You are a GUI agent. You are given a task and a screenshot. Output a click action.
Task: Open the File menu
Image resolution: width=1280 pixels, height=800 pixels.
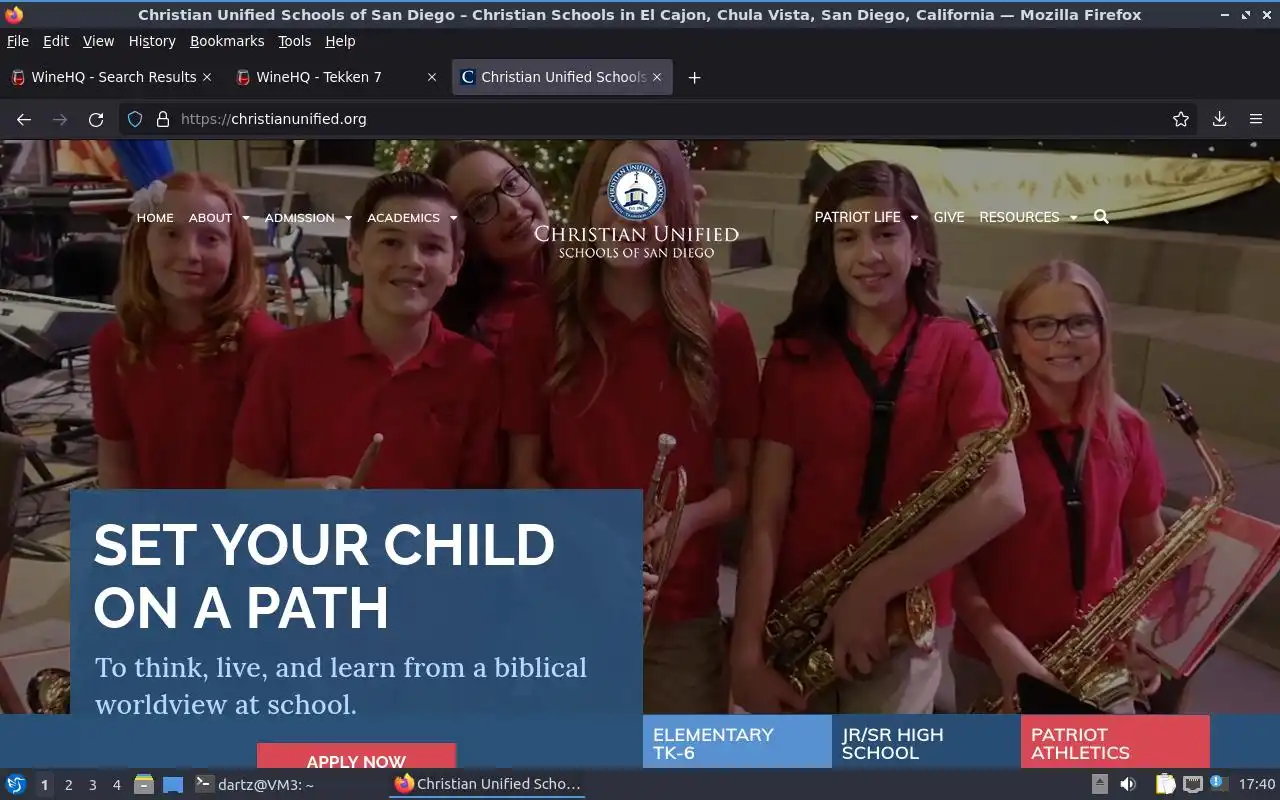coord(18,41)
